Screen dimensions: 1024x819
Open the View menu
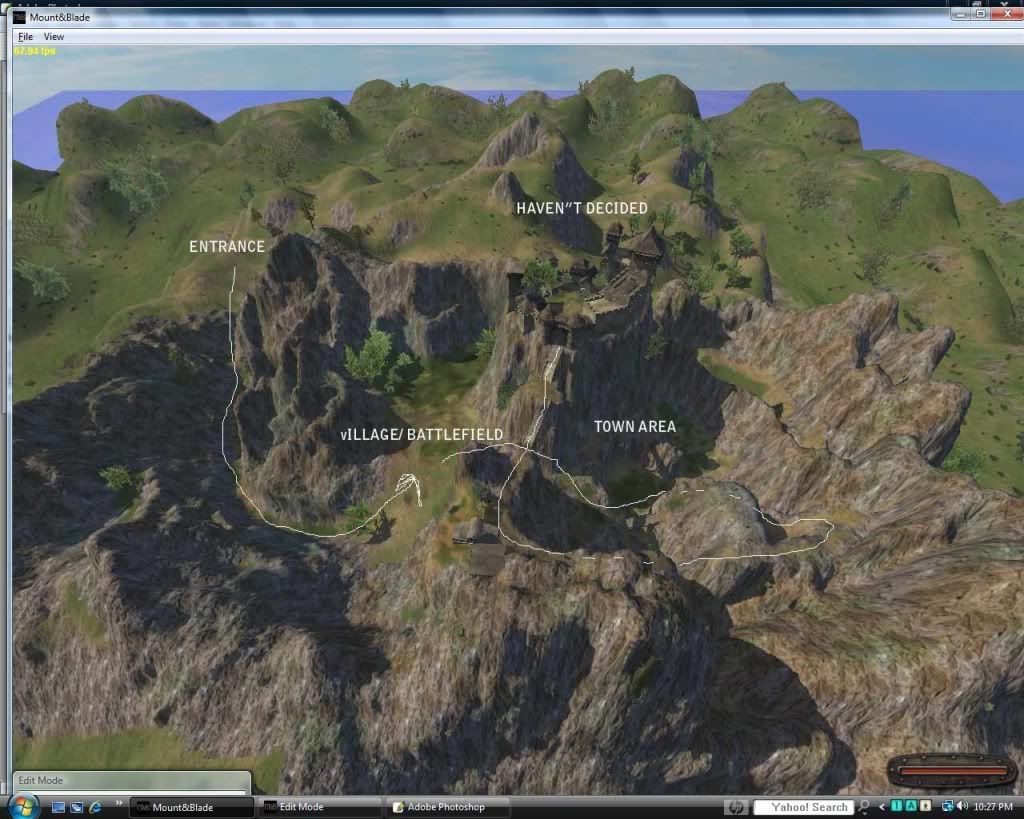click(54, 37)
